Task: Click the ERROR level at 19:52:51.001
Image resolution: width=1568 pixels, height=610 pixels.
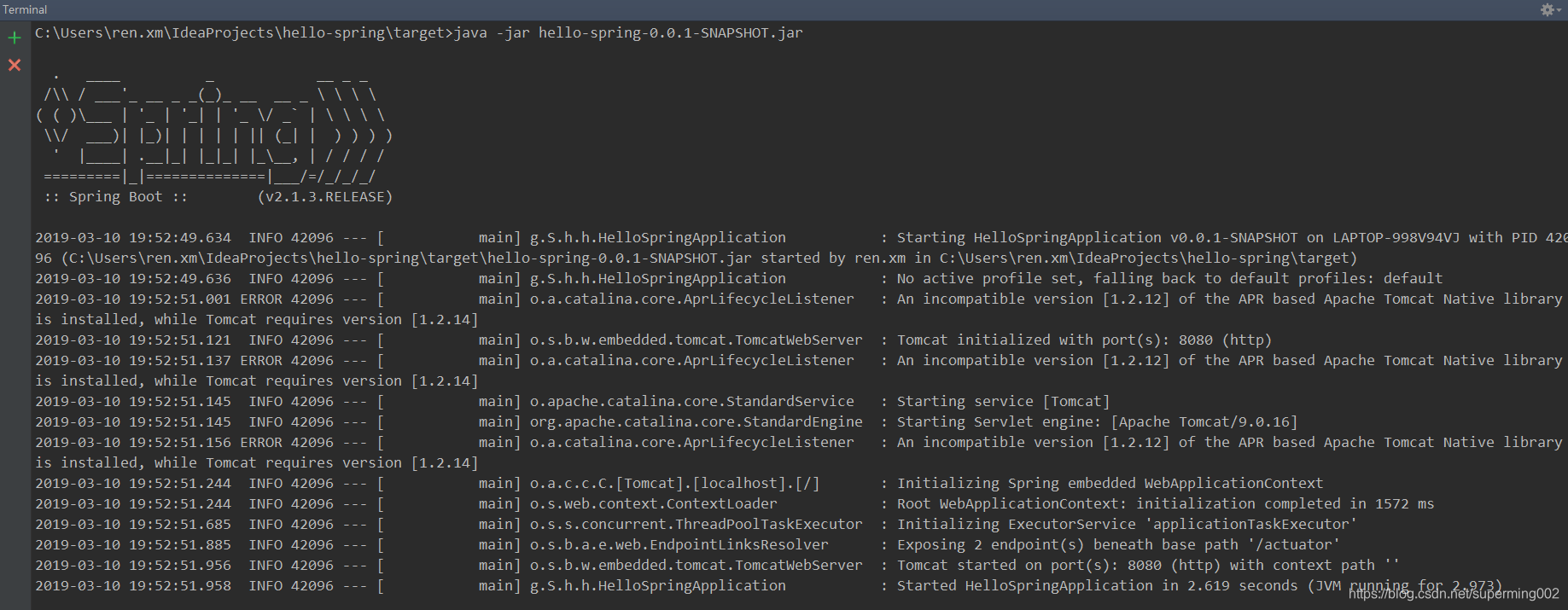Action: 261,299
